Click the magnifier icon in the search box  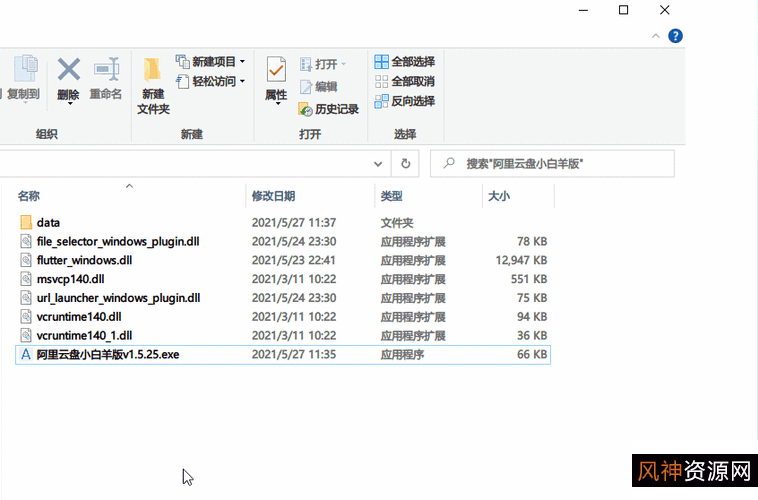[x=449, y=163]
